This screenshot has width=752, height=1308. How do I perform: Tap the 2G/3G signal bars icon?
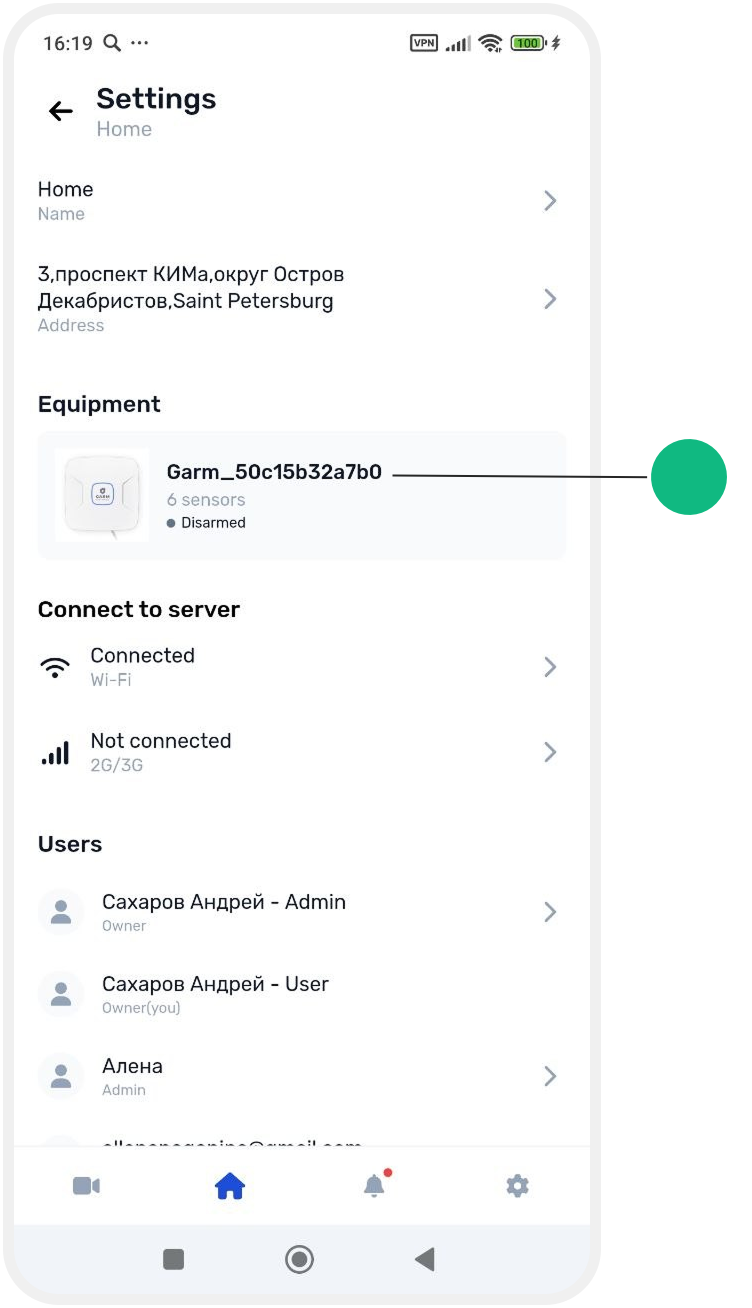[x=55, y=752]
